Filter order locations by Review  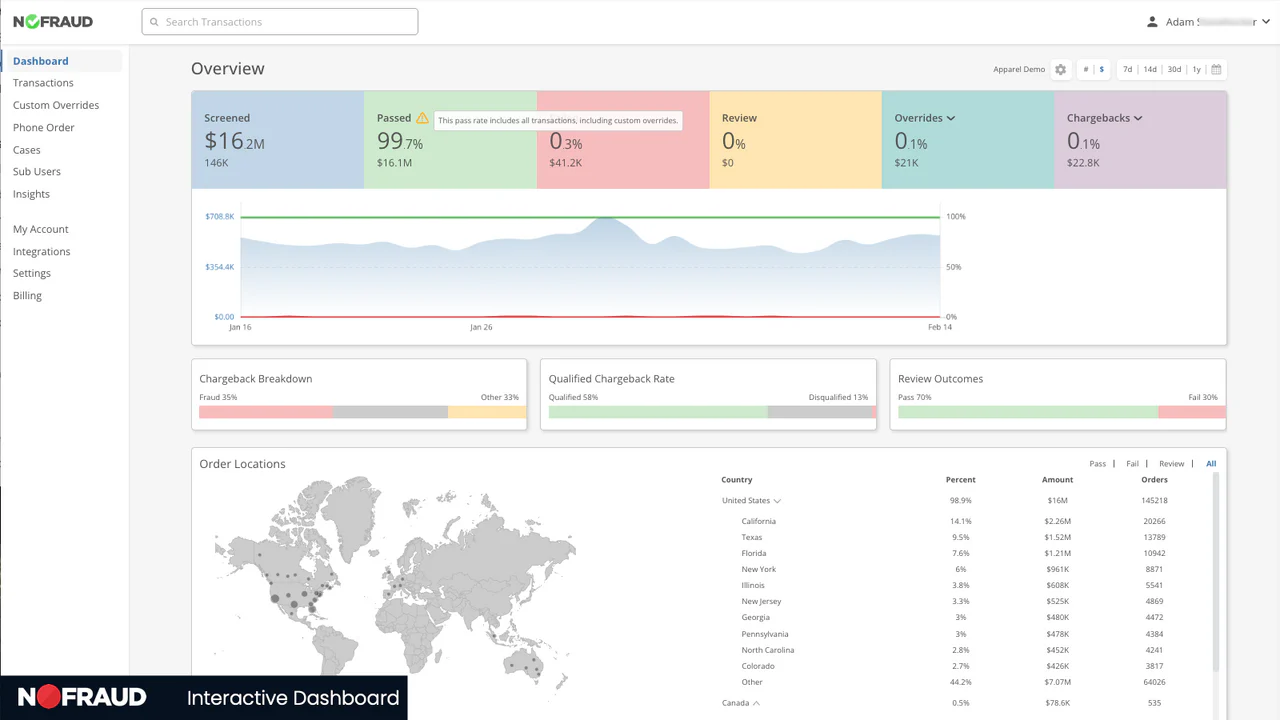[x=1171, y=464]
